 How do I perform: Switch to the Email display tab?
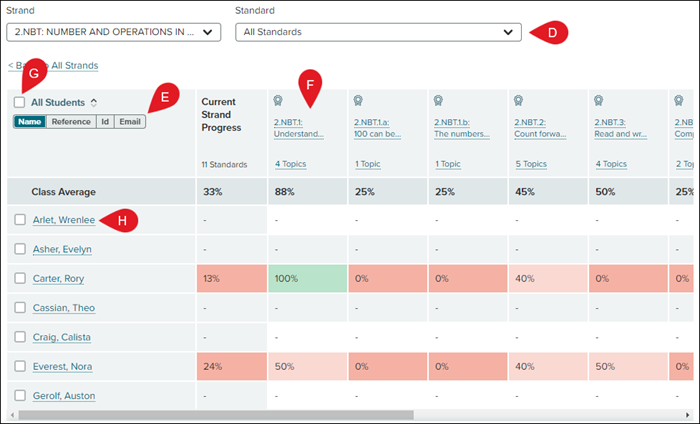(x=129, y=121)
